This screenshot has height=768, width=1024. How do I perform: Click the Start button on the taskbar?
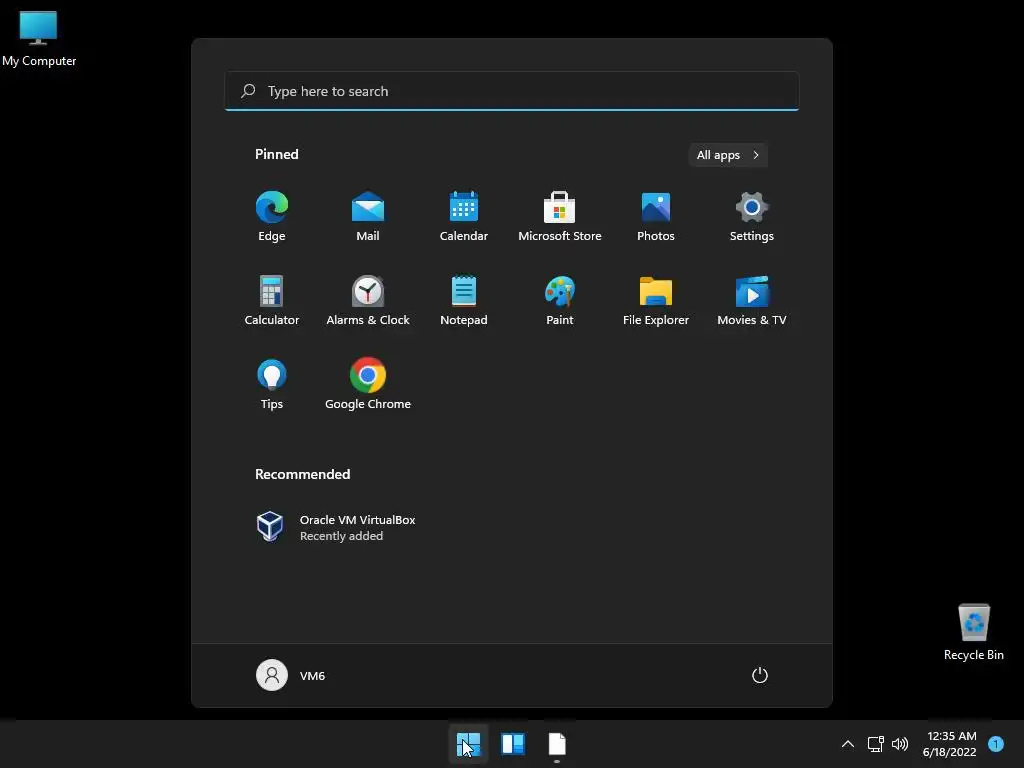tap(468, 744)
